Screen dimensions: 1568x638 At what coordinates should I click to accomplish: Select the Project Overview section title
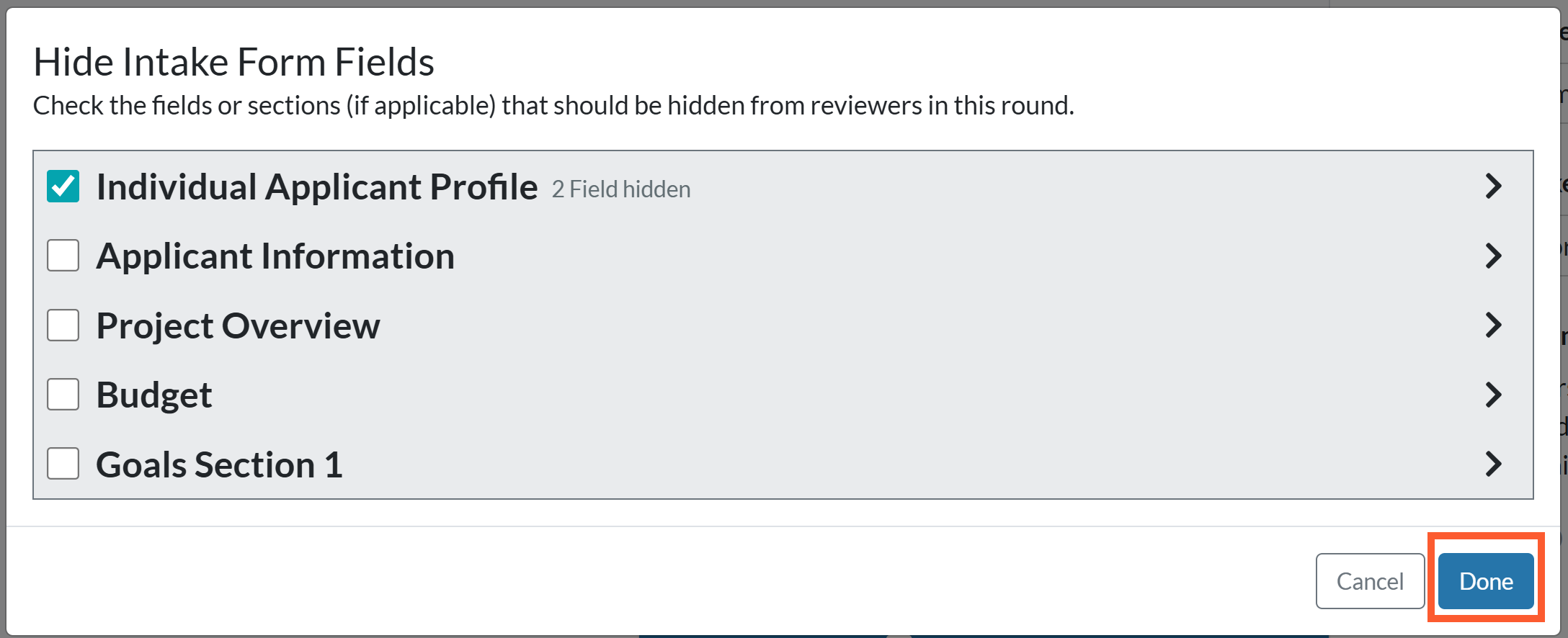238,325
